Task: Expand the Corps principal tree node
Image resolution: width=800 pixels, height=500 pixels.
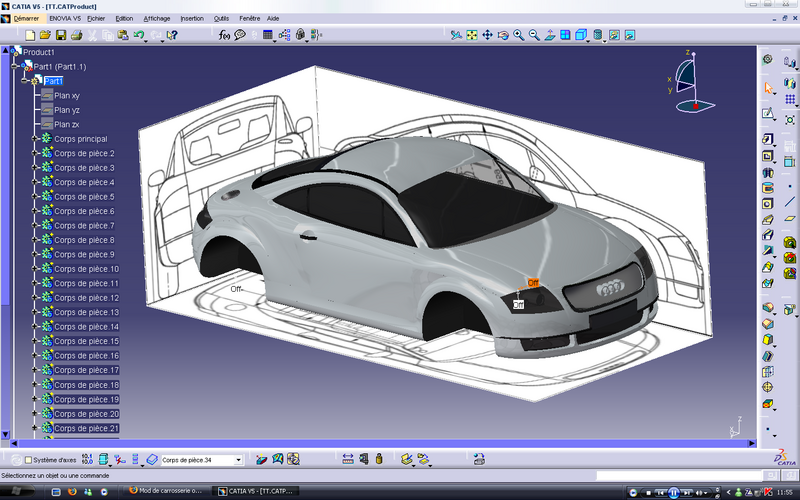Action: click(x=34, y=139)
